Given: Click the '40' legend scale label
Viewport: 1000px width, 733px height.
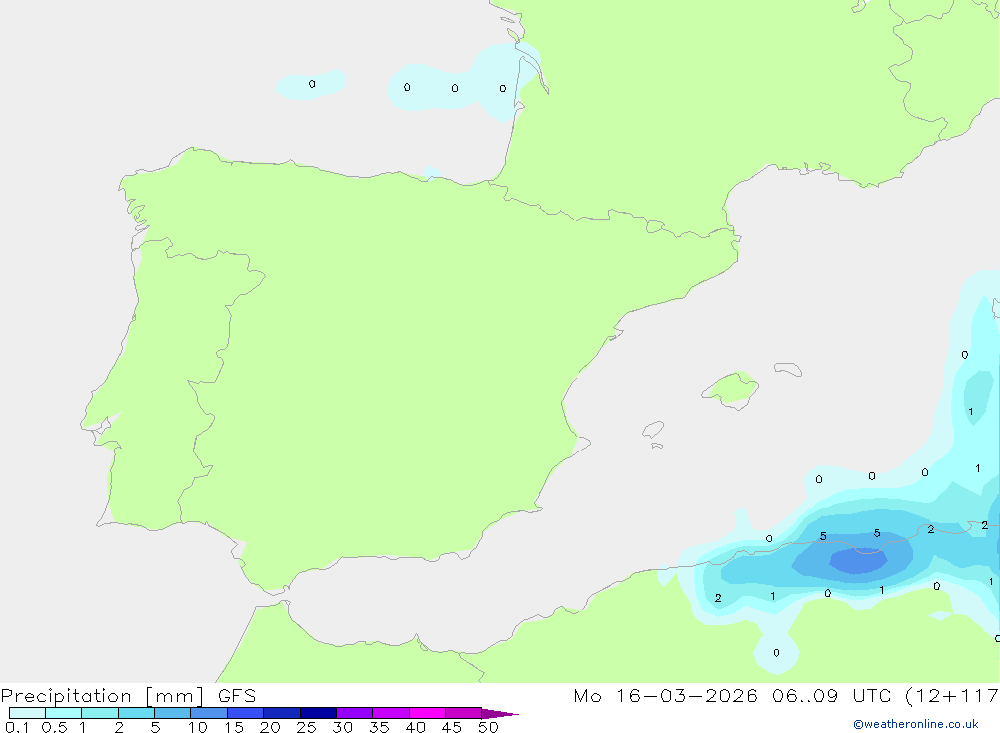Looking at the screenshot, I should point(416,727).
